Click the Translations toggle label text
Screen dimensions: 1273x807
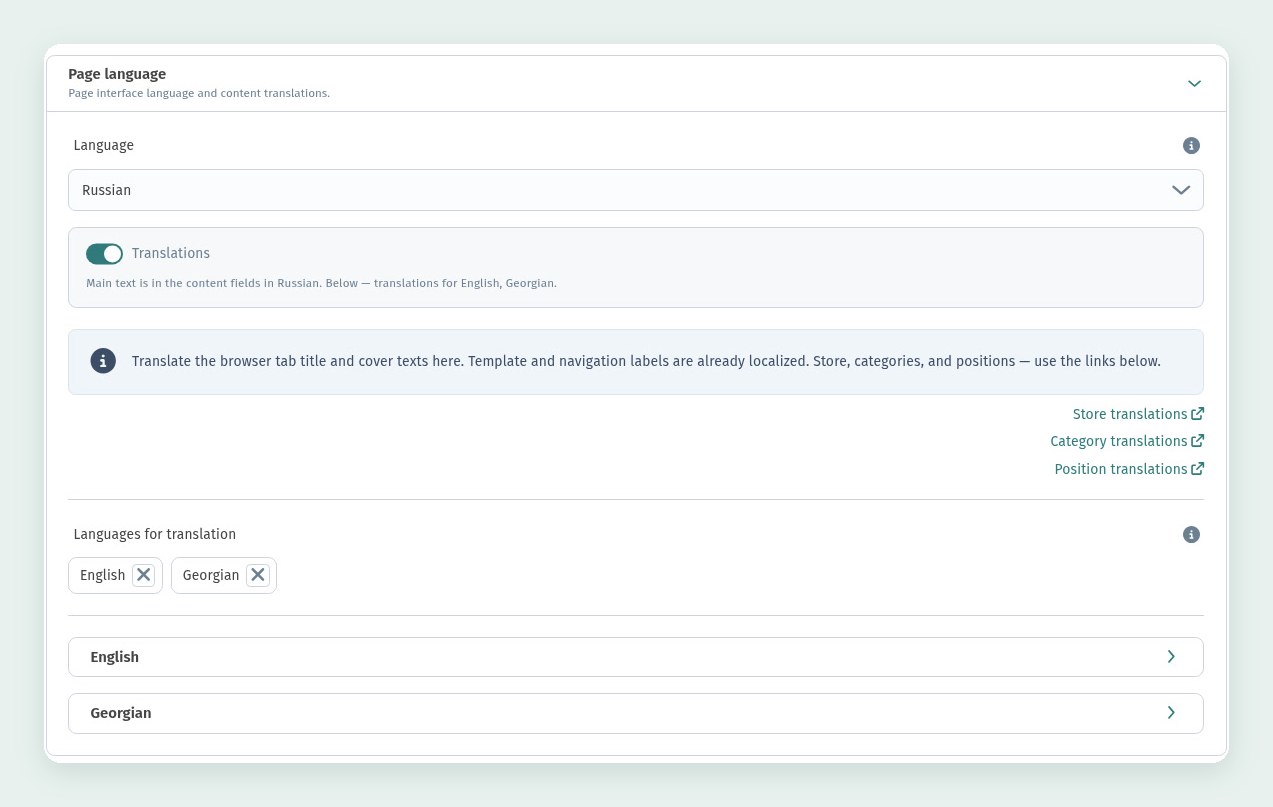171,254
